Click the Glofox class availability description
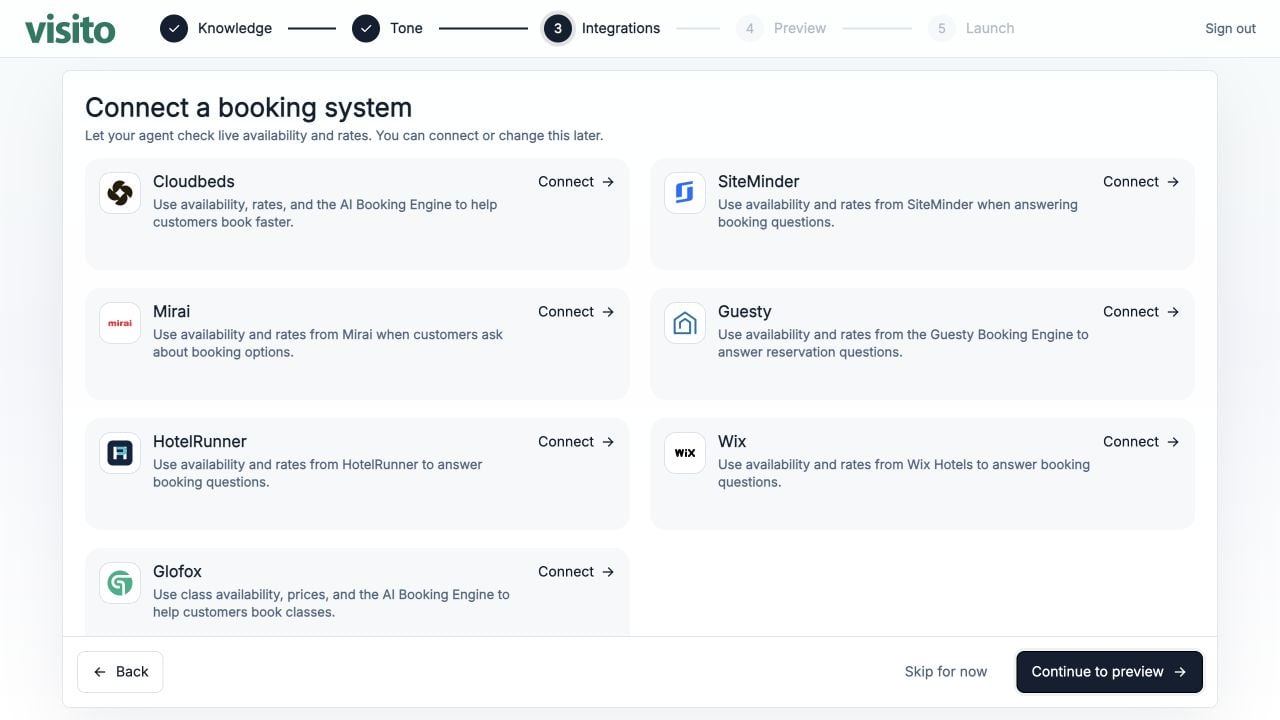This screenshot has width=1280, height=720. point(331,603)
